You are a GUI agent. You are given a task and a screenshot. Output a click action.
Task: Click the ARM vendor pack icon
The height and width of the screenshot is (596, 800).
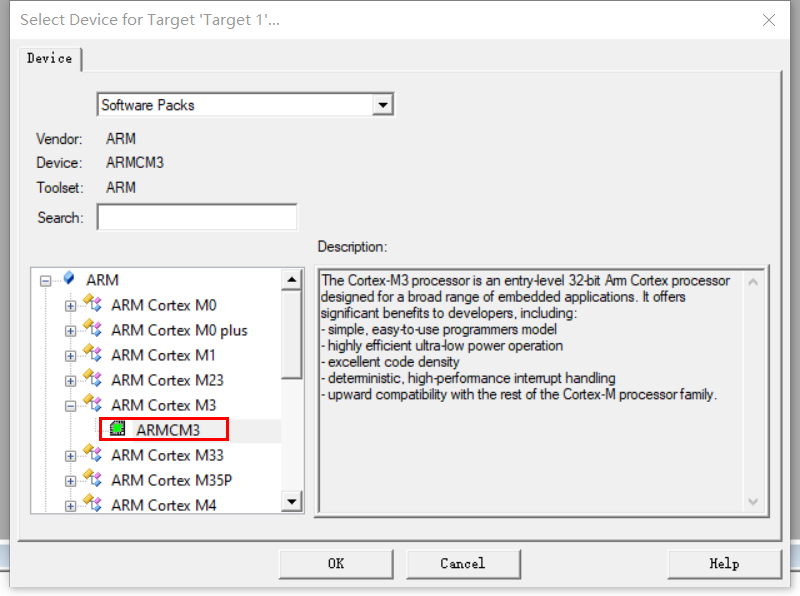69,279
